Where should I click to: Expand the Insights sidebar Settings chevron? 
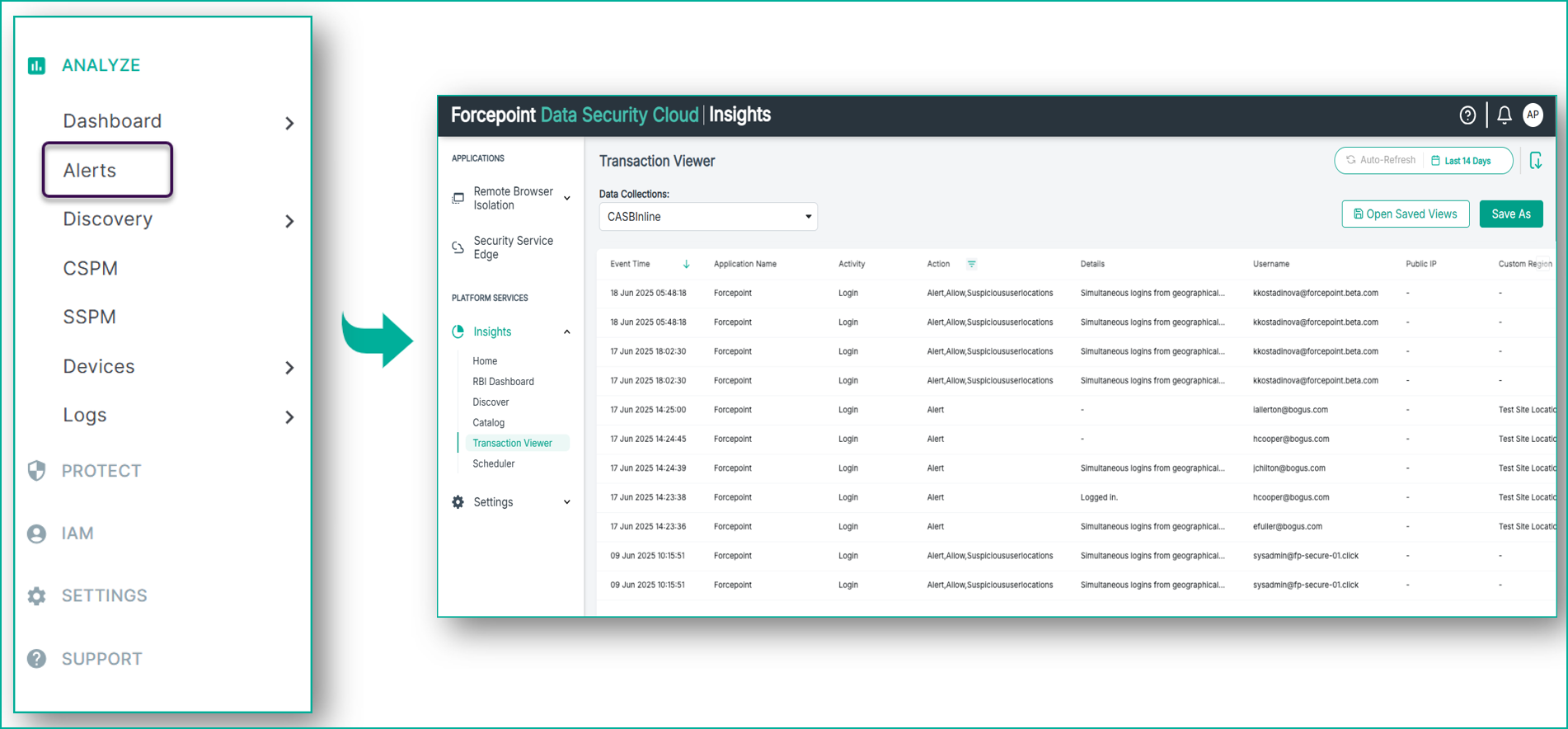pyautogui.click(x=567, y=502)
